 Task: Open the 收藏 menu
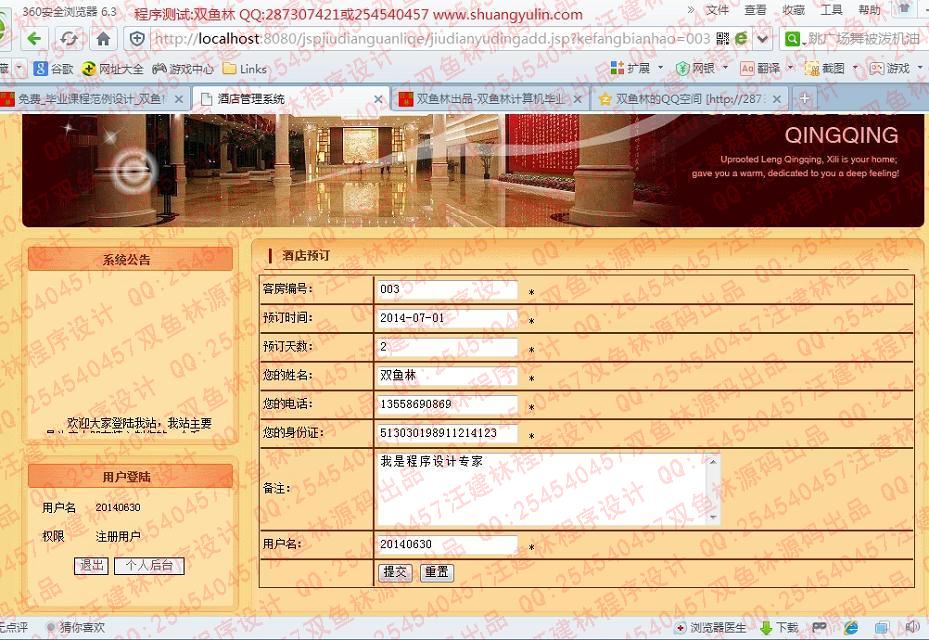pos(793,10)
